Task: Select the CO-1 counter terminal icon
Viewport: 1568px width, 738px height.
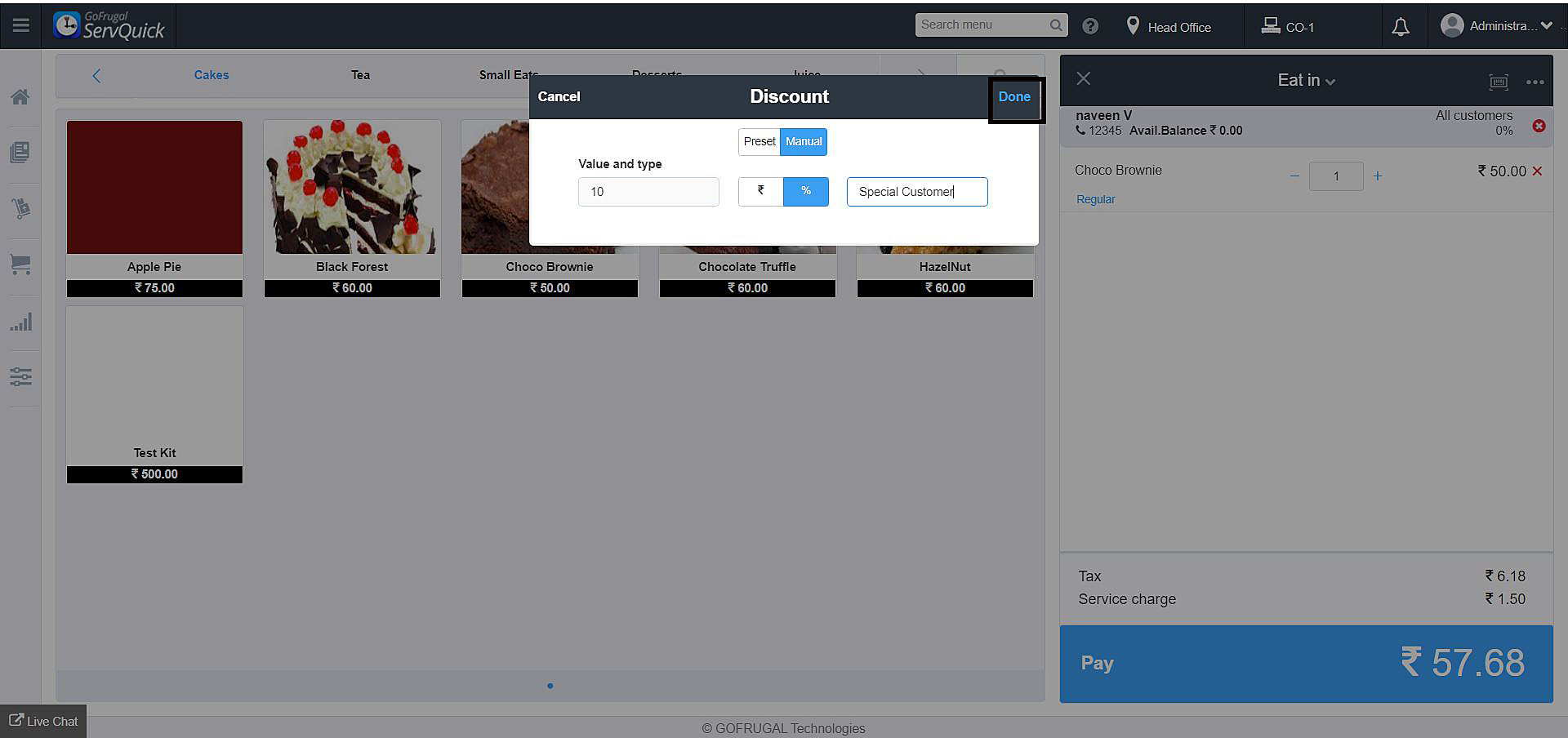Action: point(1270,26)
